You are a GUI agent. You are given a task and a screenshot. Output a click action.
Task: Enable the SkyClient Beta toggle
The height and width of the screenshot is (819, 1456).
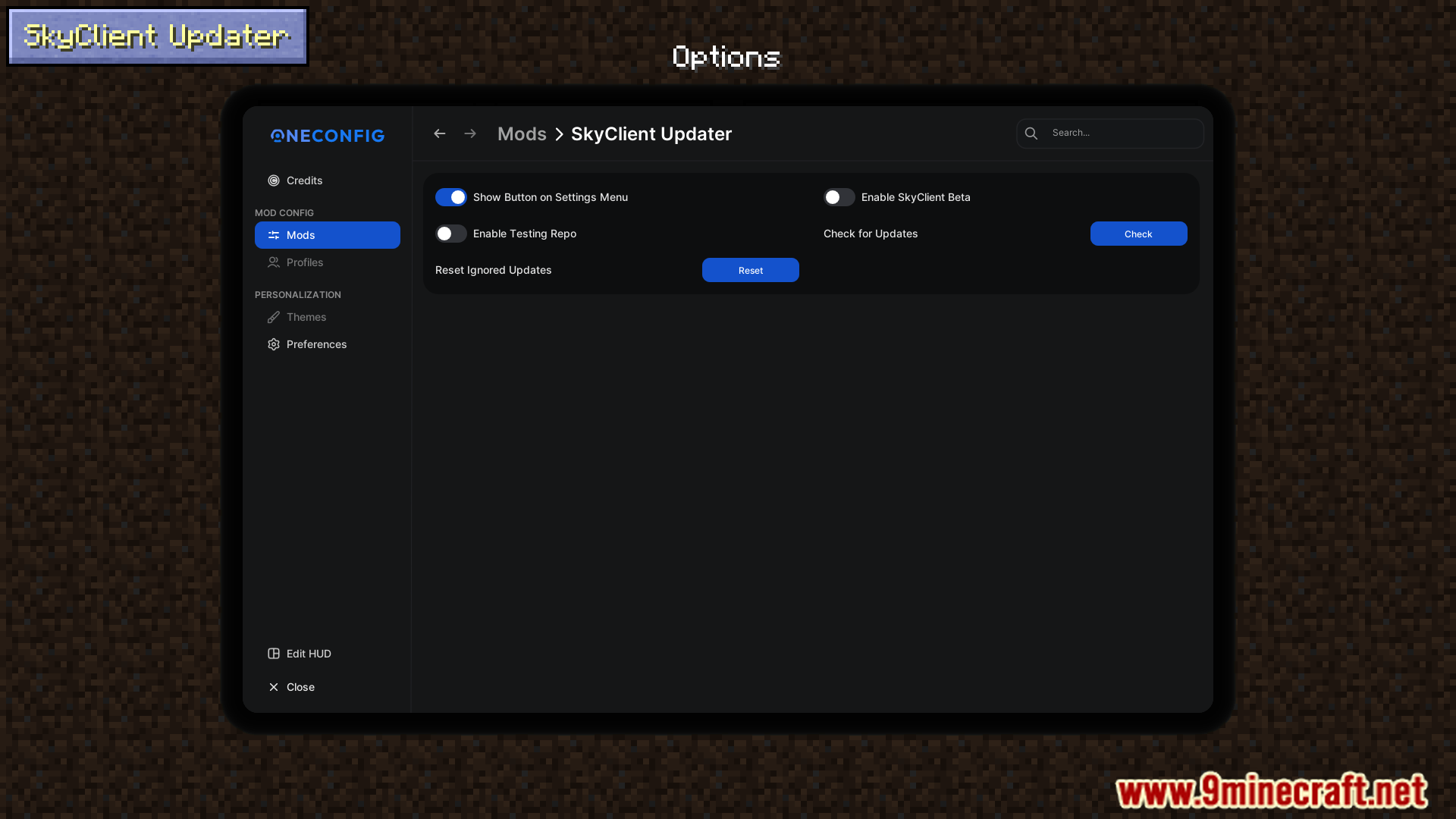point(839,197)
